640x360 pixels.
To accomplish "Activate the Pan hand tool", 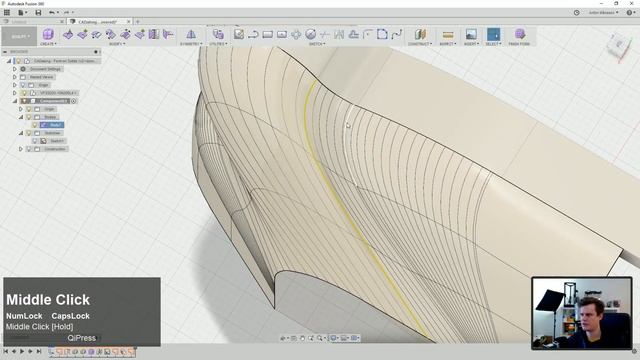I will coord(302,338).
